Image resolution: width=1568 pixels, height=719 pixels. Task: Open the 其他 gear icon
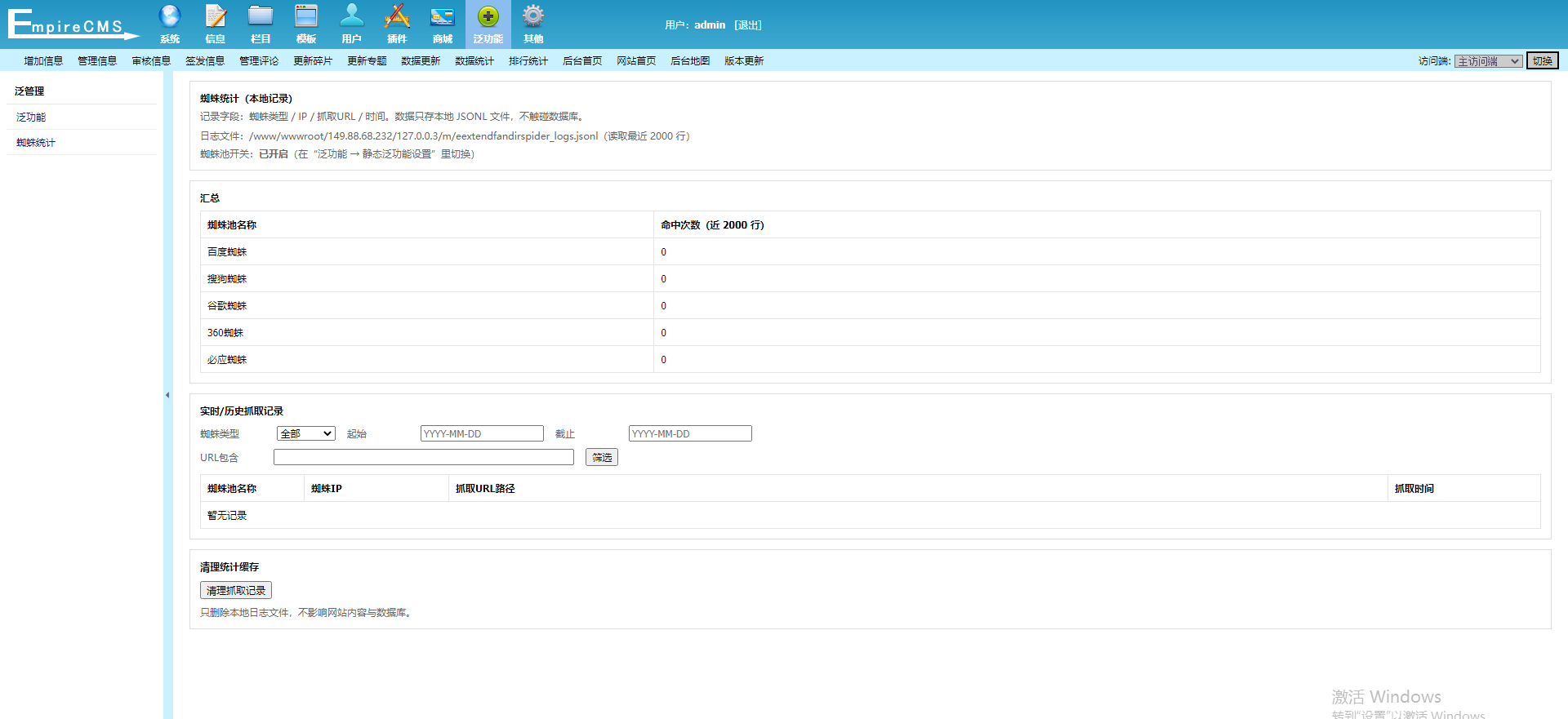tap(533, 16)
